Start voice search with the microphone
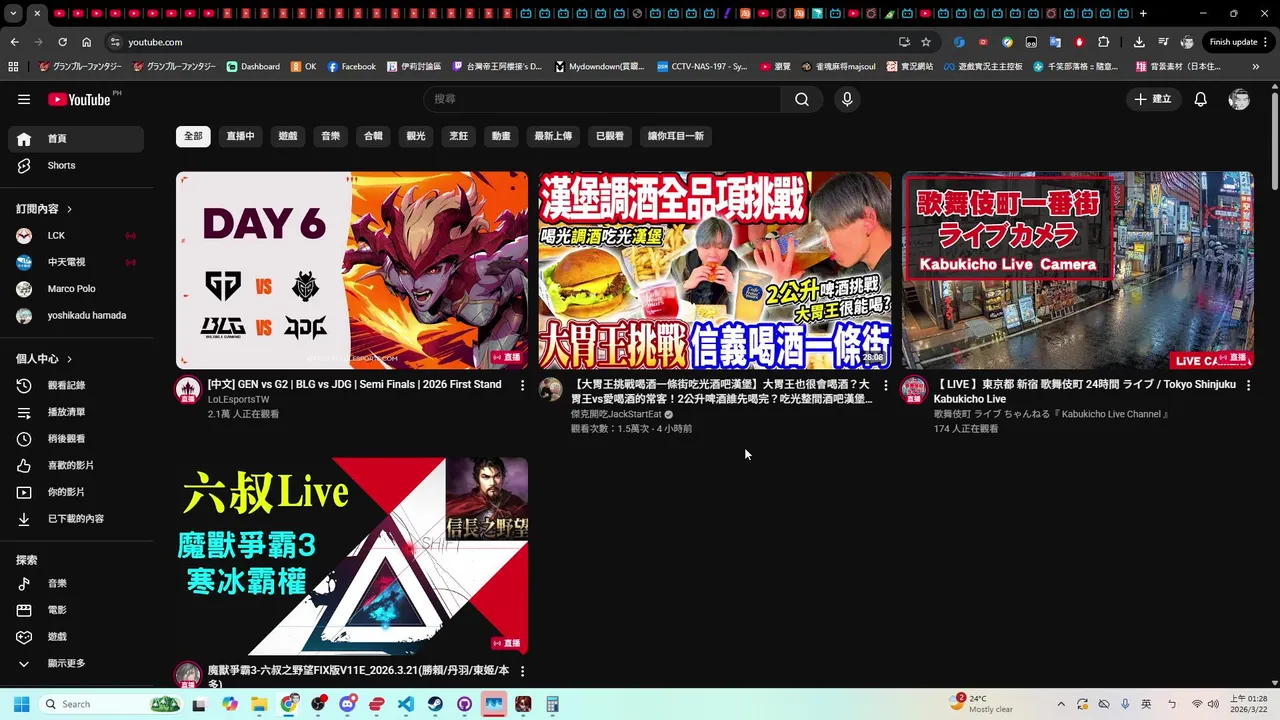The image size is (1280, 720). [x=847, y=99]
